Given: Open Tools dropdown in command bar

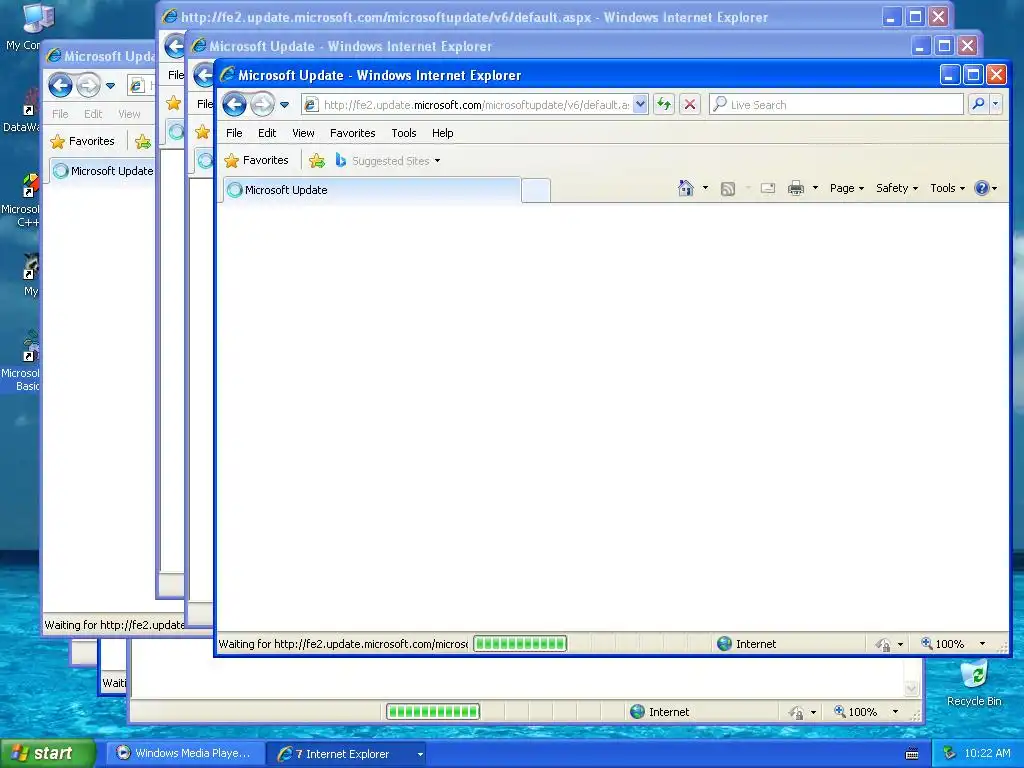Looking at the screenshot, I should coord(947,188).
